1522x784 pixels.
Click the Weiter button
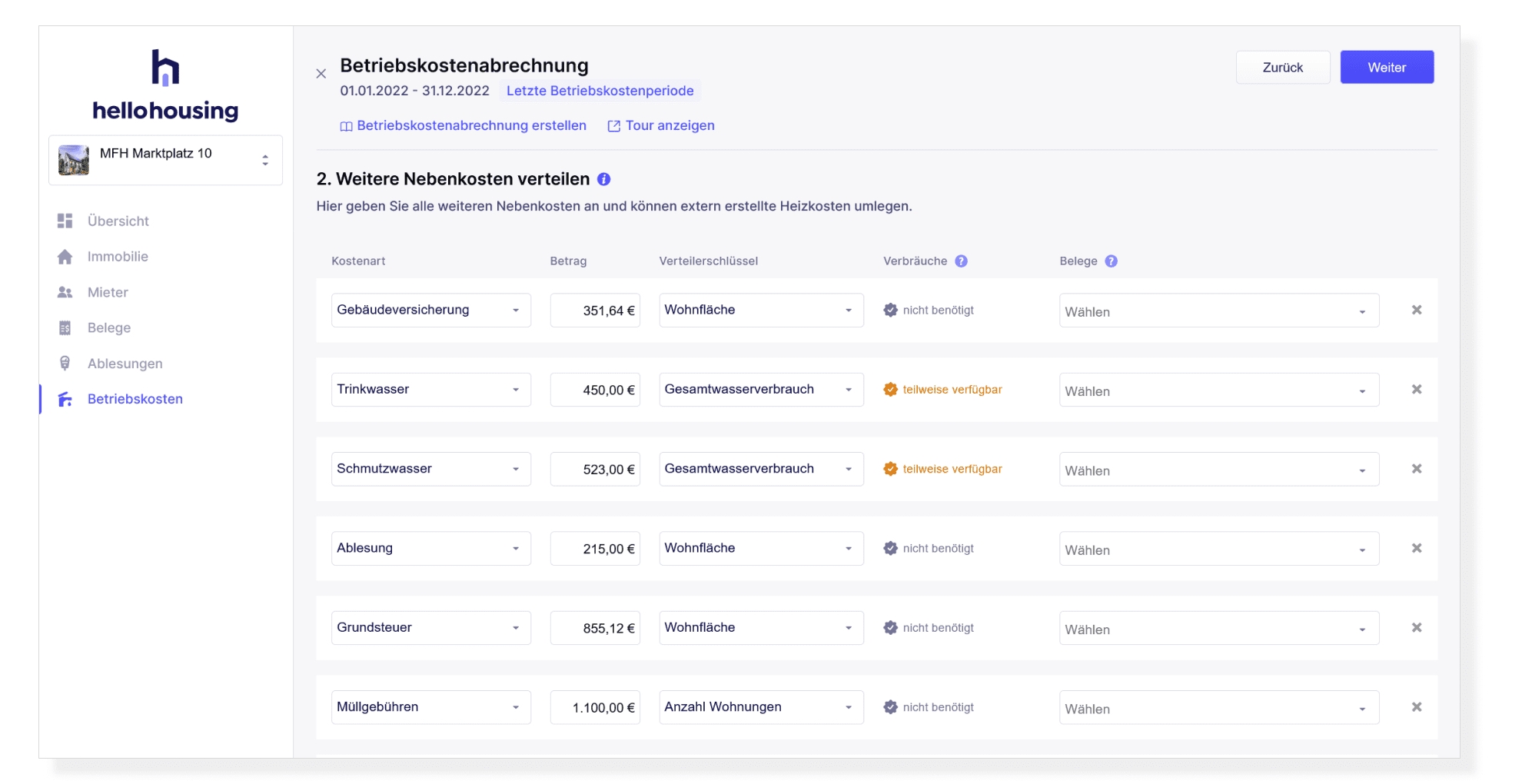click(x=1386, y=68)
